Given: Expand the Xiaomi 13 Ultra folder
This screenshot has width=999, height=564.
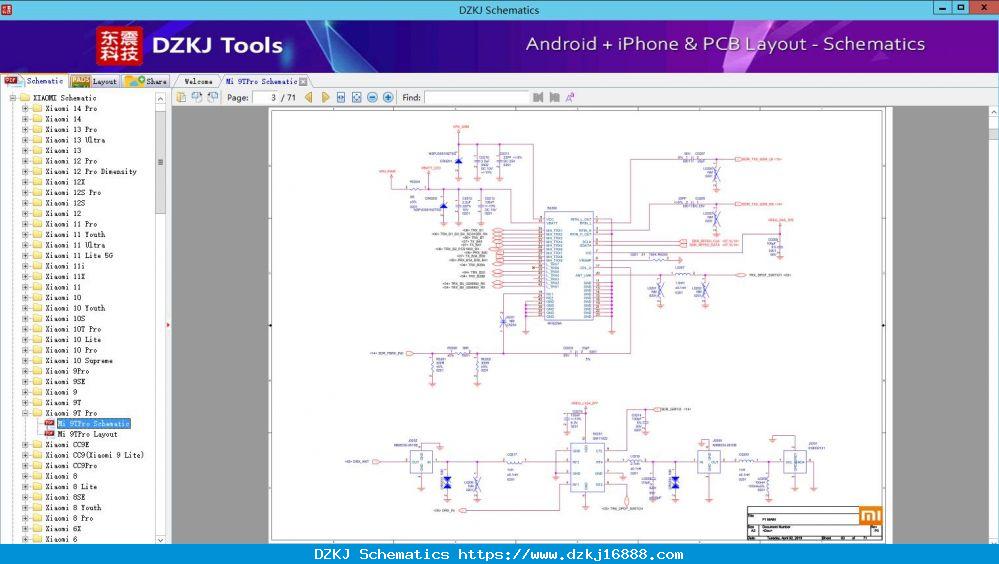Looking at the screenshot, I should tap(25, 140).
